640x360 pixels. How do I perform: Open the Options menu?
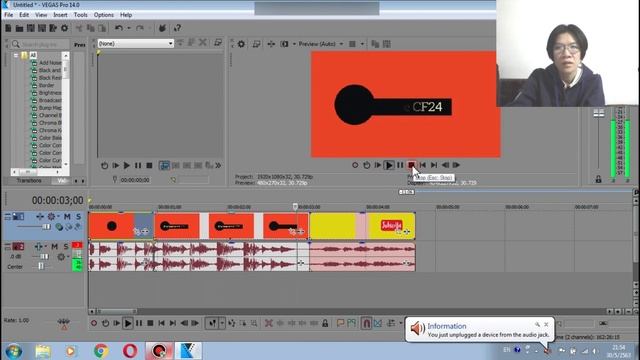(x=104, y=15)
